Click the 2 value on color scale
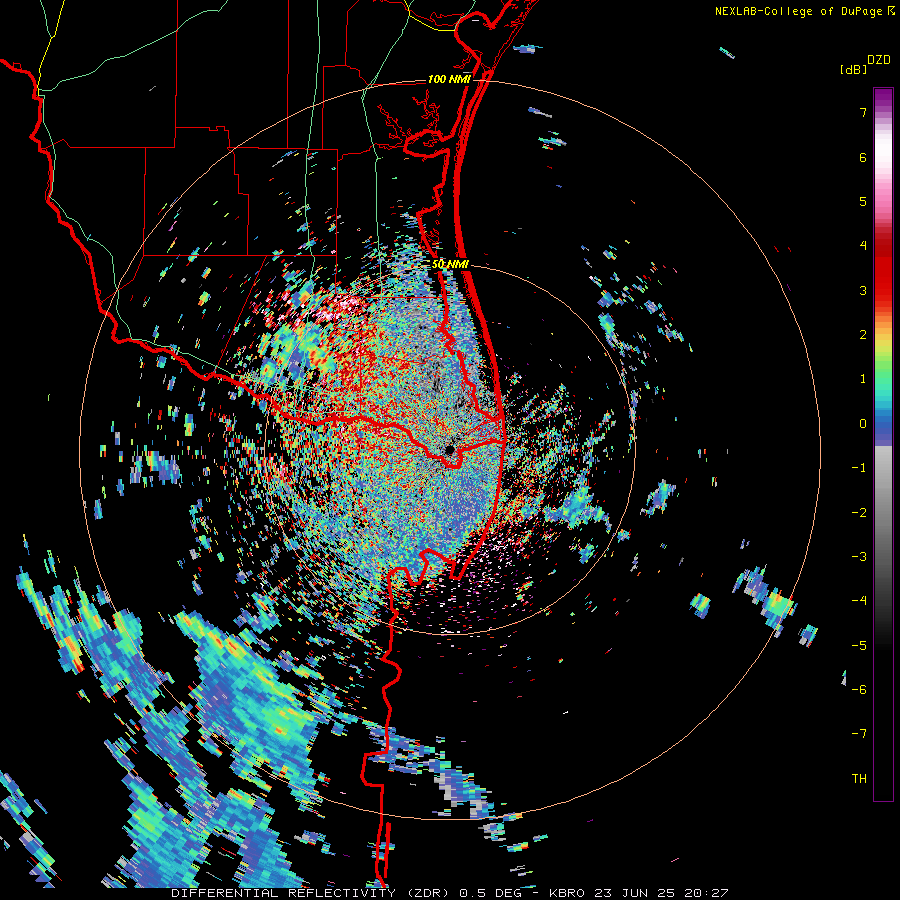Image resolution: width=900 pixels, height=900 pixels. (863, 335)
